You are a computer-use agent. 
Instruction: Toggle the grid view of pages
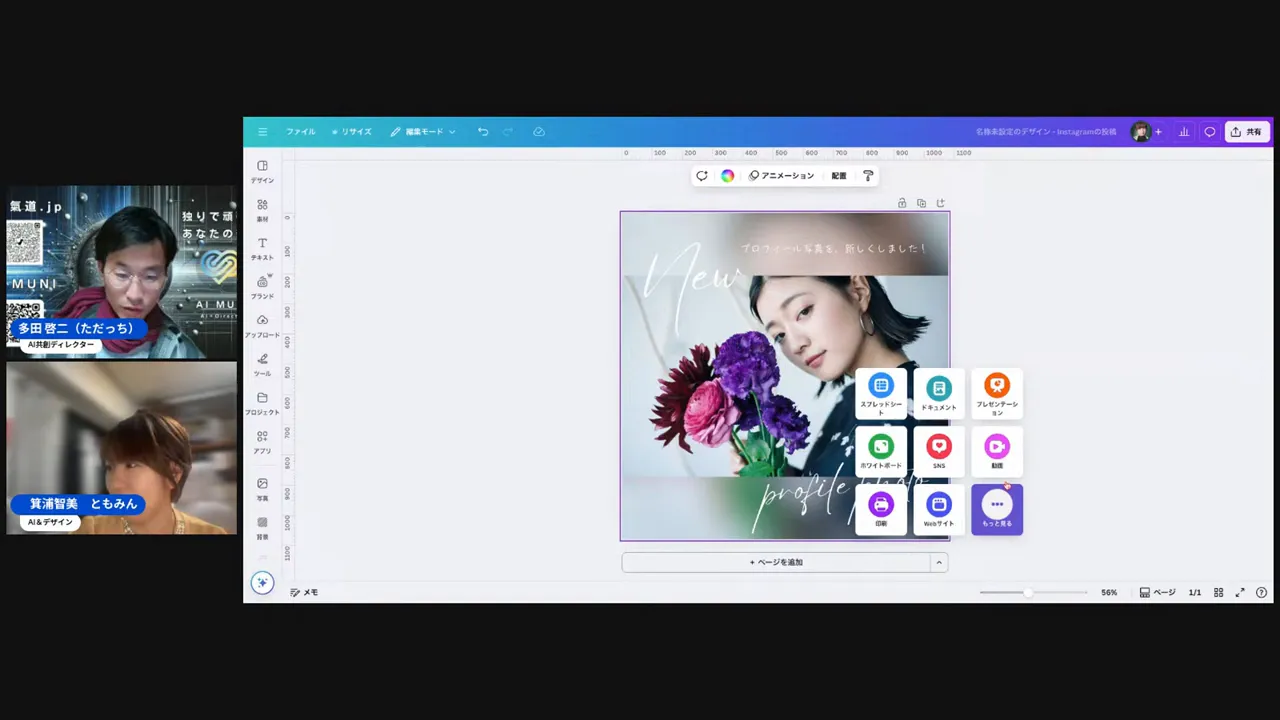pos(1218,592)
